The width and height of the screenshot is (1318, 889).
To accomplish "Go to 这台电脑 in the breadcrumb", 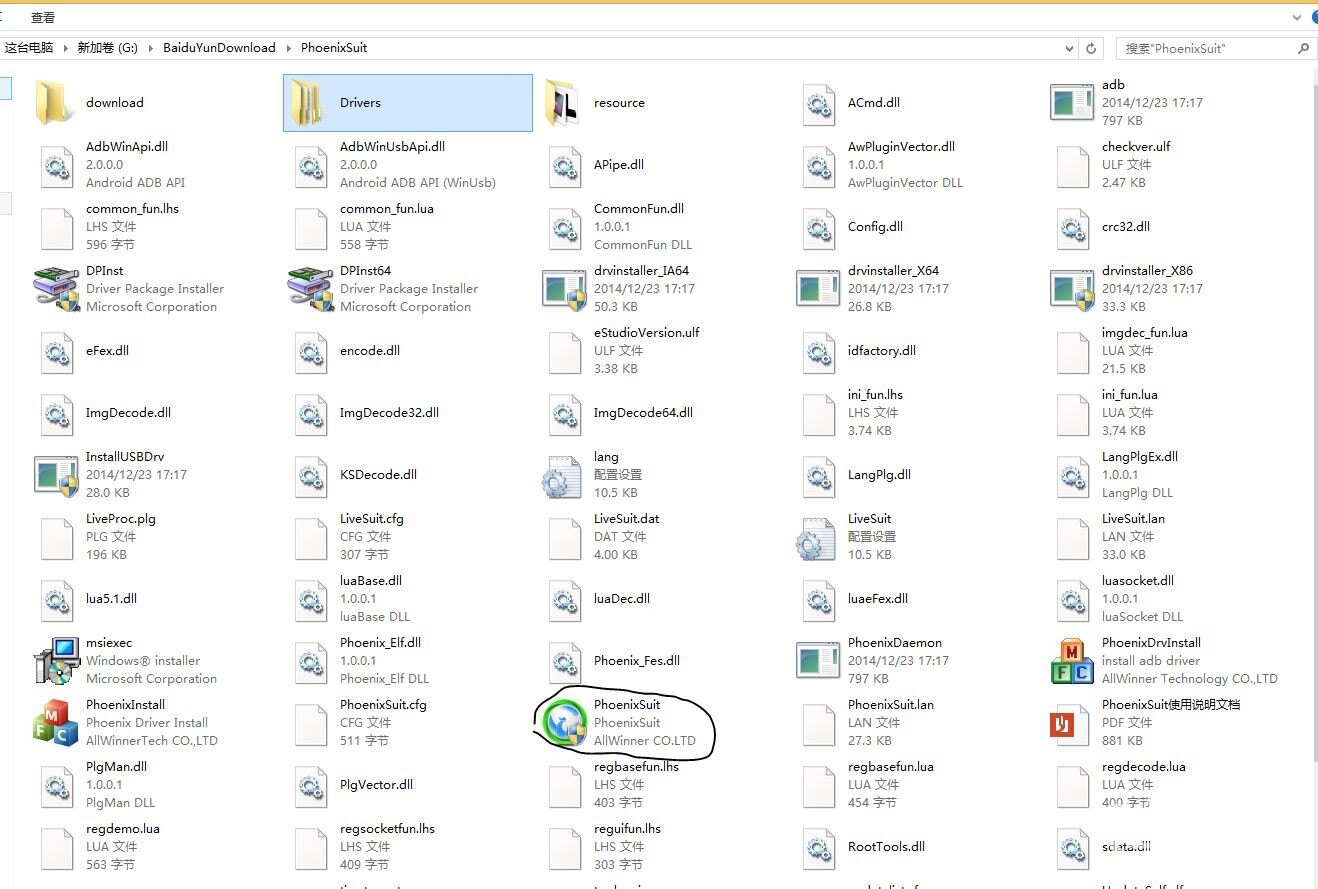I will [x=29, y=48].
